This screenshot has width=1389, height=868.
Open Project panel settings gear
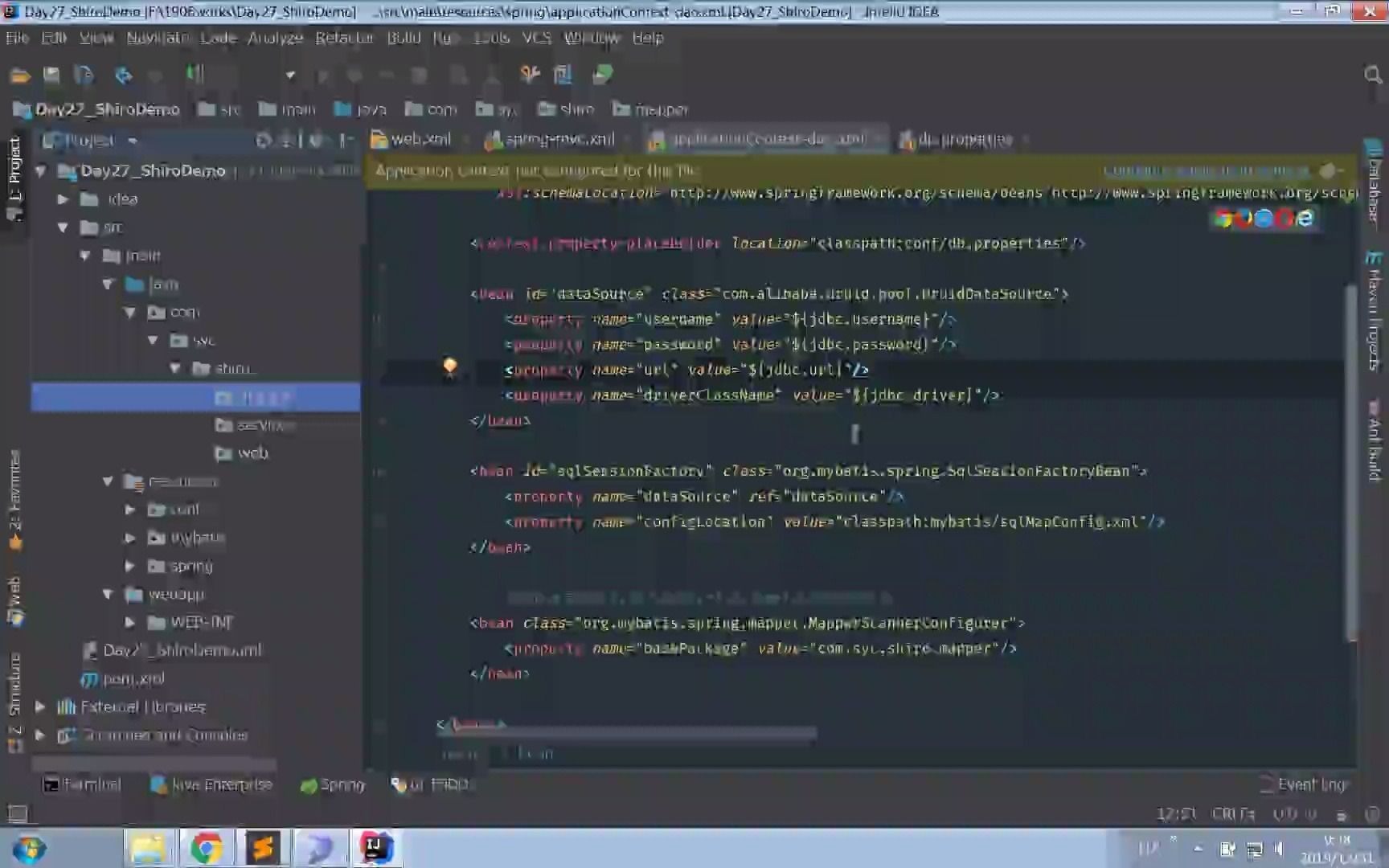[x=317, y=141]
